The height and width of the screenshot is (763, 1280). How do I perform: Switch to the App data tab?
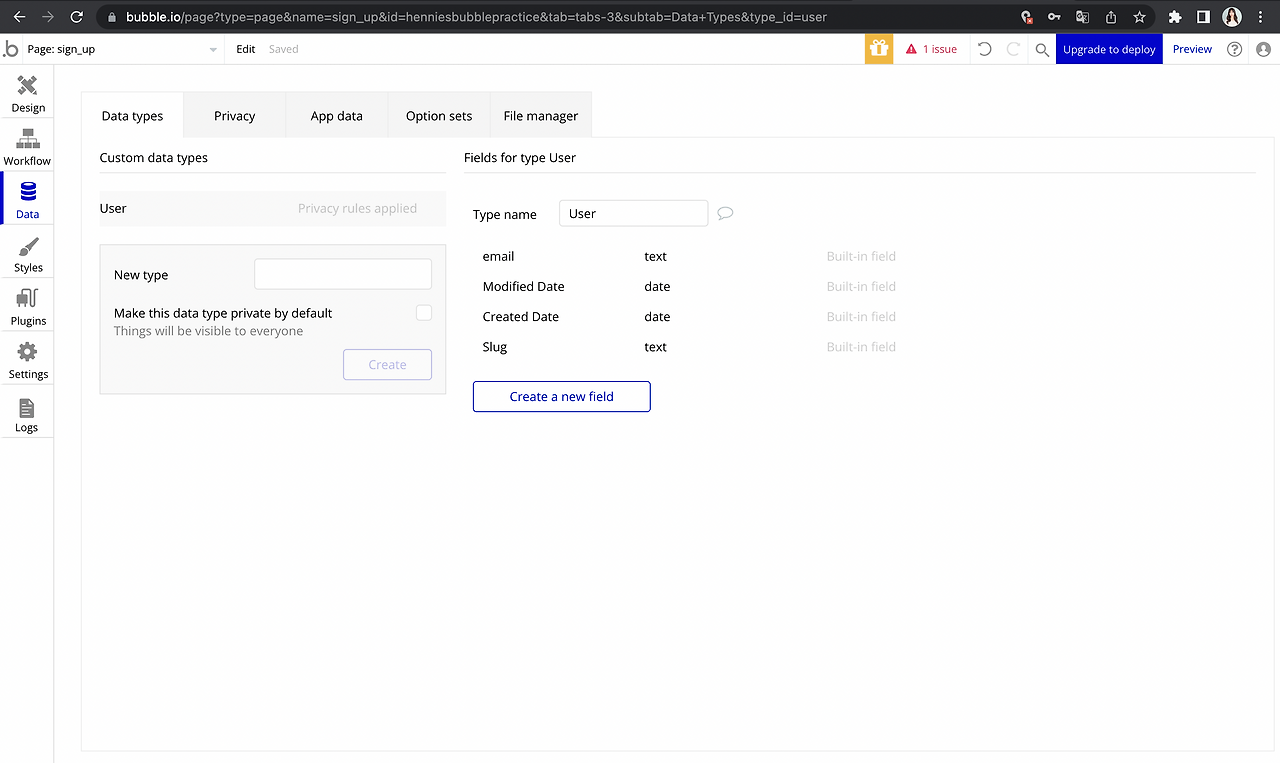pyautogui.click(x=337, y=116)
